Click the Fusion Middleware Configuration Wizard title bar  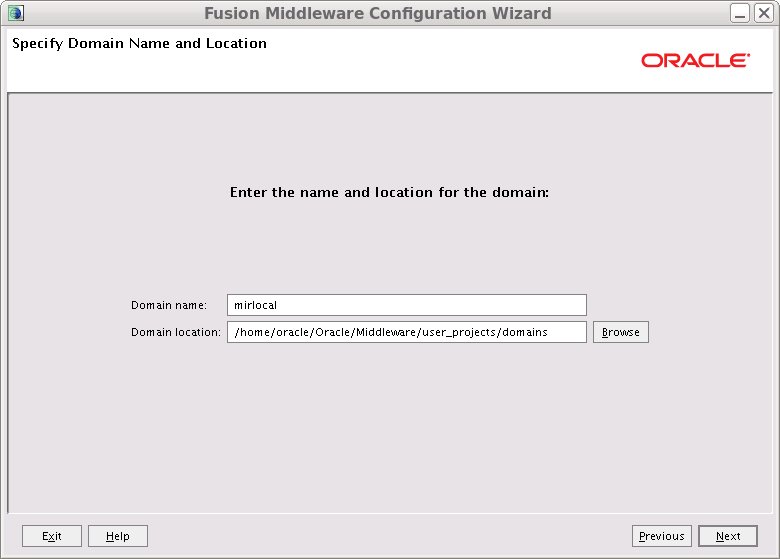coord(377,13)
